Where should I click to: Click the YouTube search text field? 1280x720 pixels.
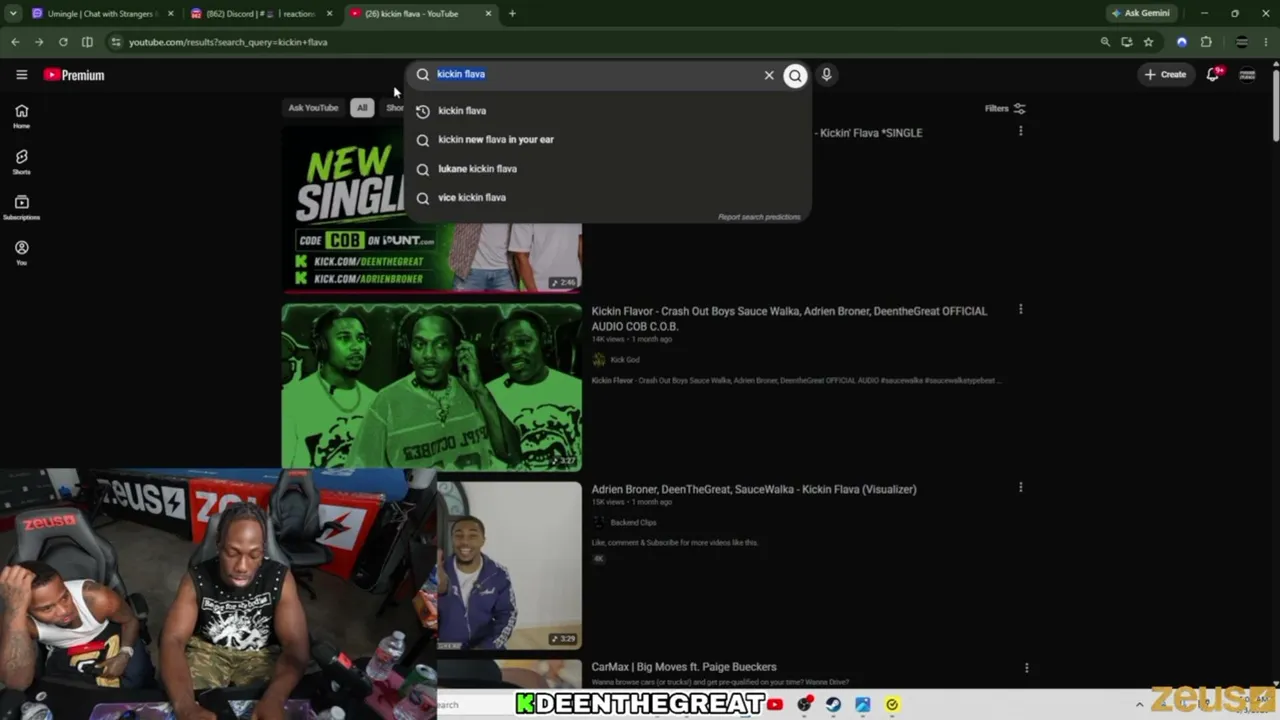[x=596, y=75]
